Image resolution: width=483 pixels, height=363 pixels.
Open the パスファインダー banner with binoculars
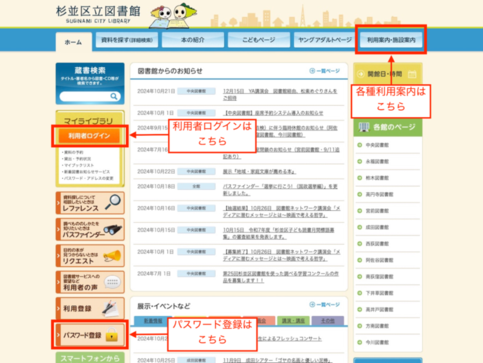click(90, 229)
